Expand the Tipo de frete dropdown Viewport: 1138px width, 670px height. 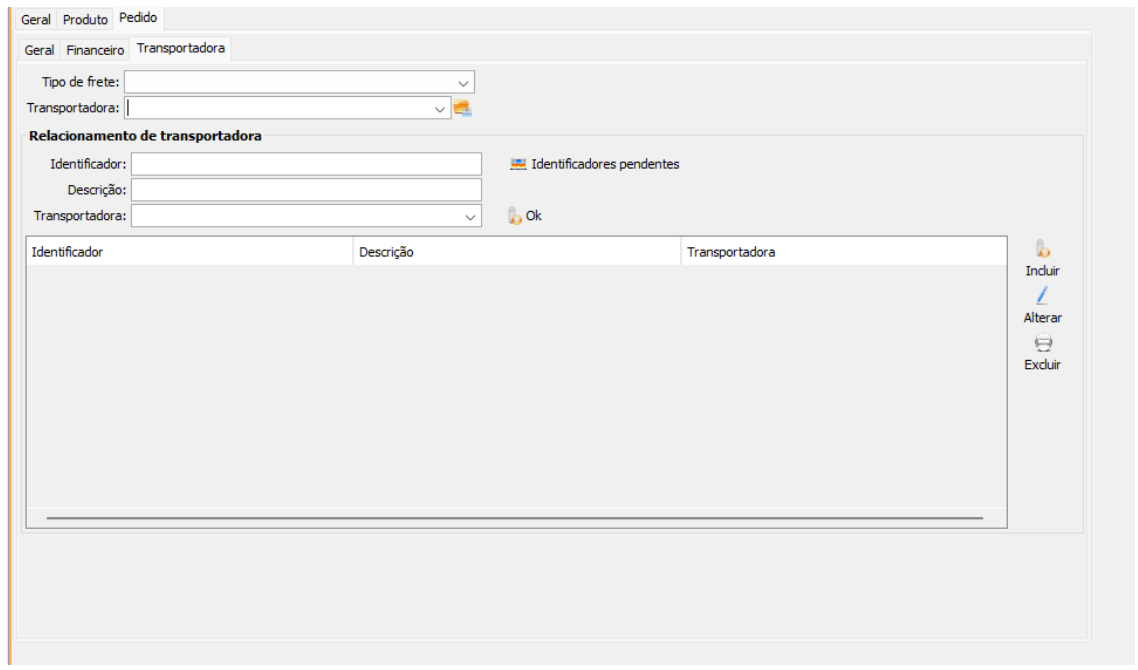click(x=463, y=82)
